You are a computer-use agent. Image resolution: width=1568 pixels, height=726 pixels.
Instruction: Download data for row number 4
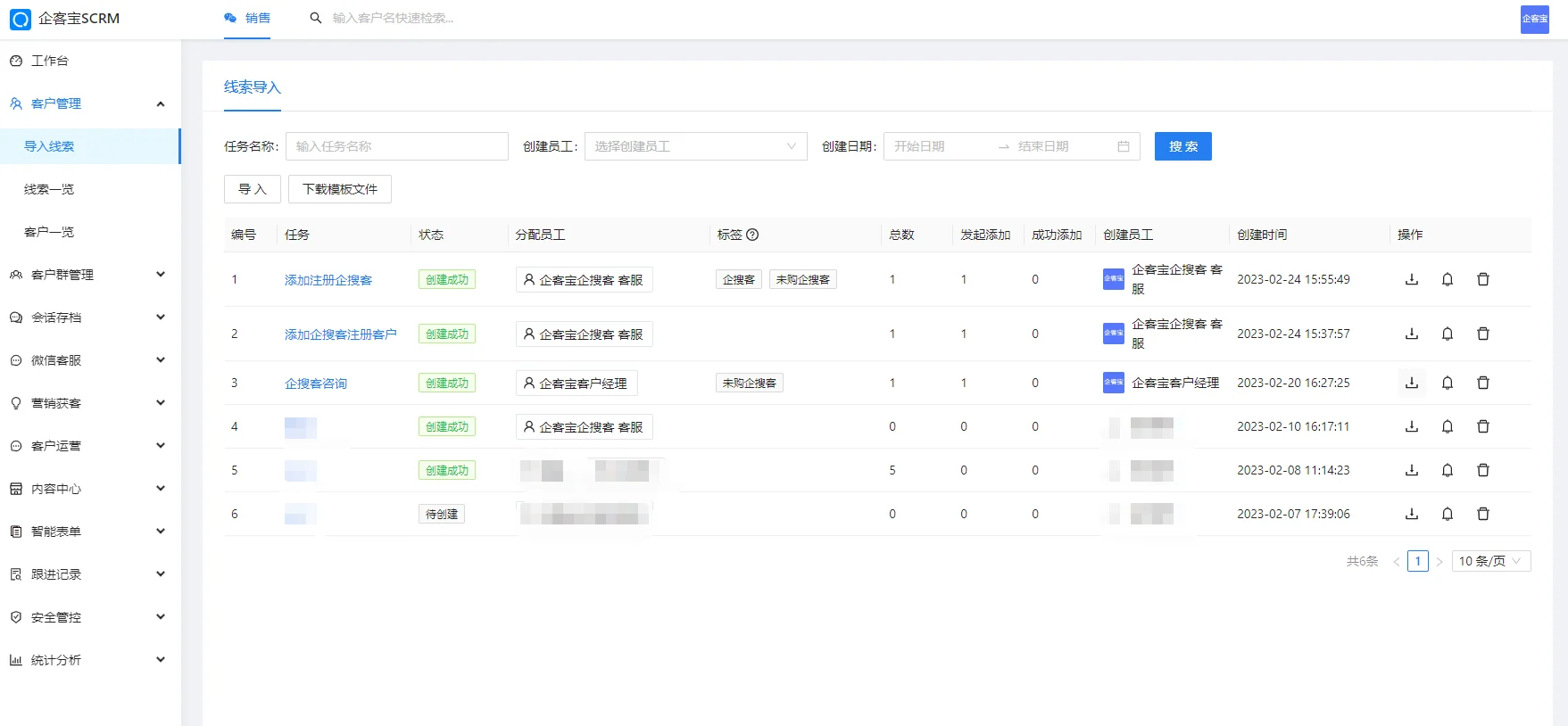[1412, 426]
